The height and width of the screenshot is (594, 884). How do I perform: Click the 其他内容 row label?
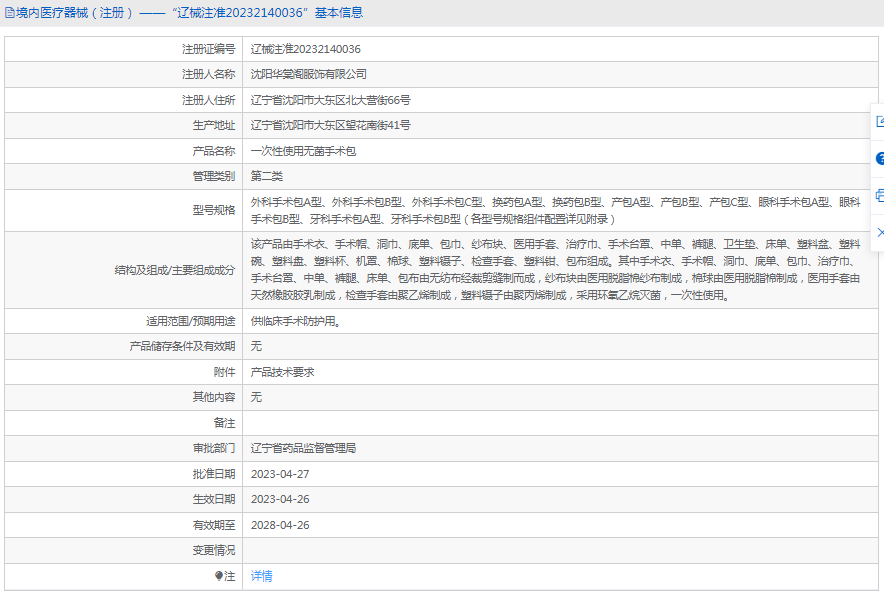click(214, 397)
